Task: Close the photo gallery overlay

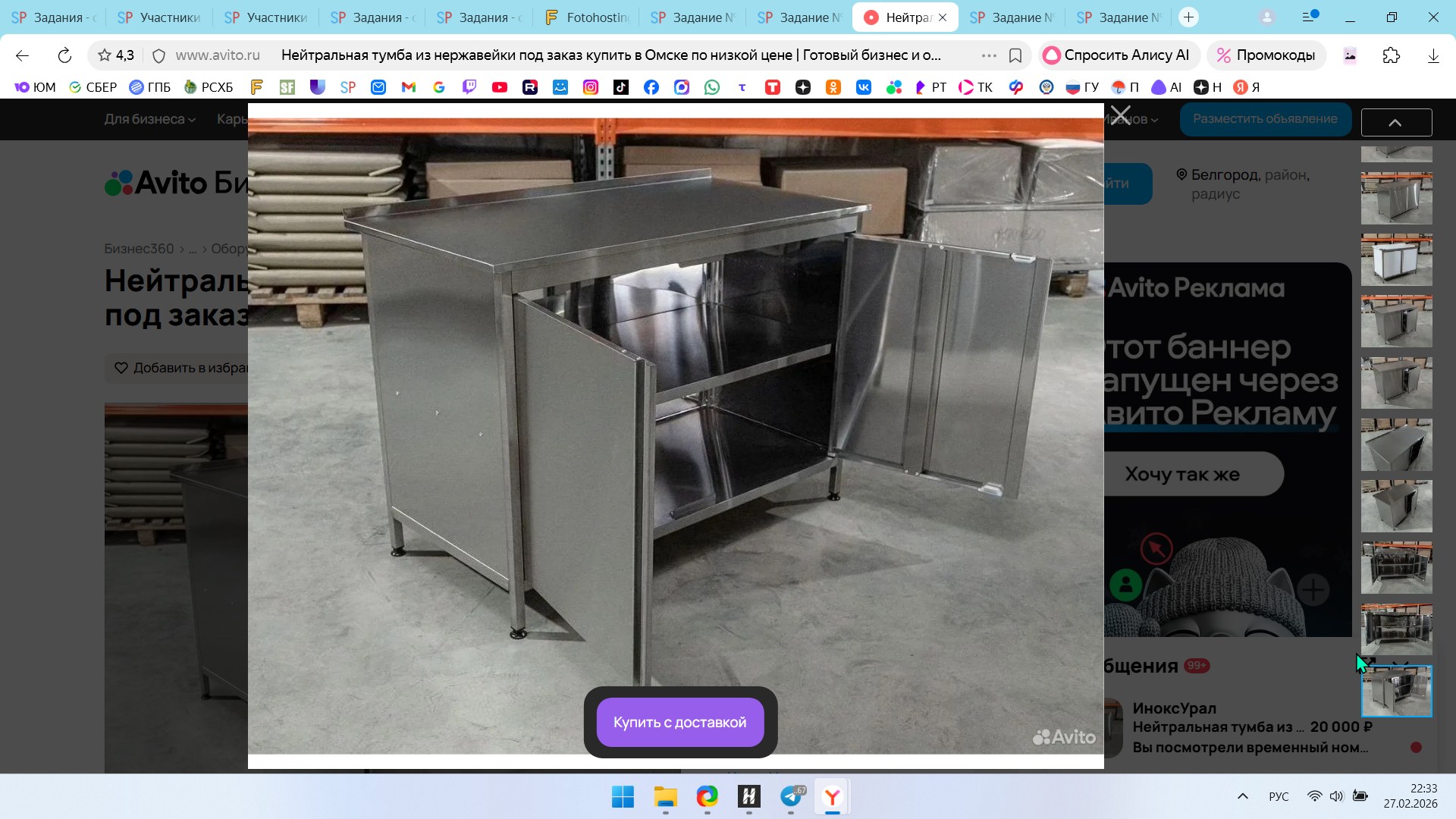Action: pyautogui.click(x=1120, y=116)
